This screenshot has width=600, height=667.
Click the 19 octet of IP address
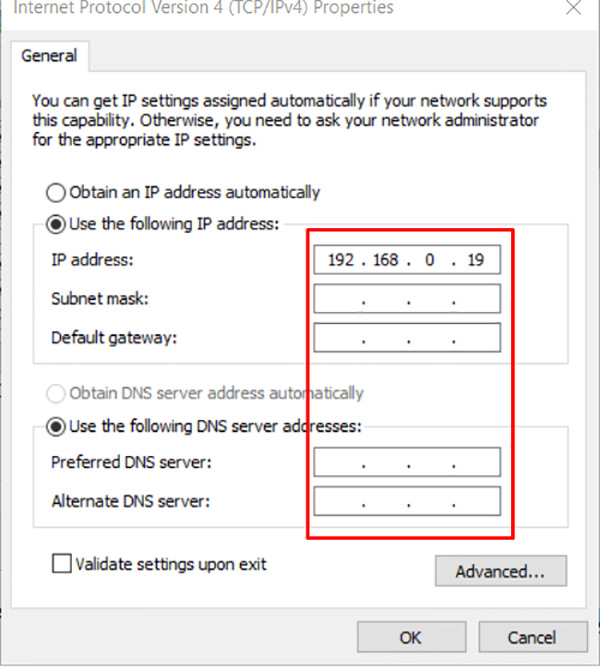(475, 260)
